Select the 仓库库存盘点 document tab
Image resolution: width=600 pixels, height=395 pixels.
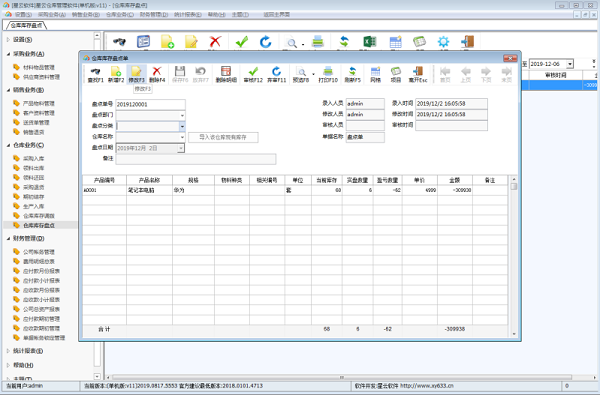click(26, 25)
